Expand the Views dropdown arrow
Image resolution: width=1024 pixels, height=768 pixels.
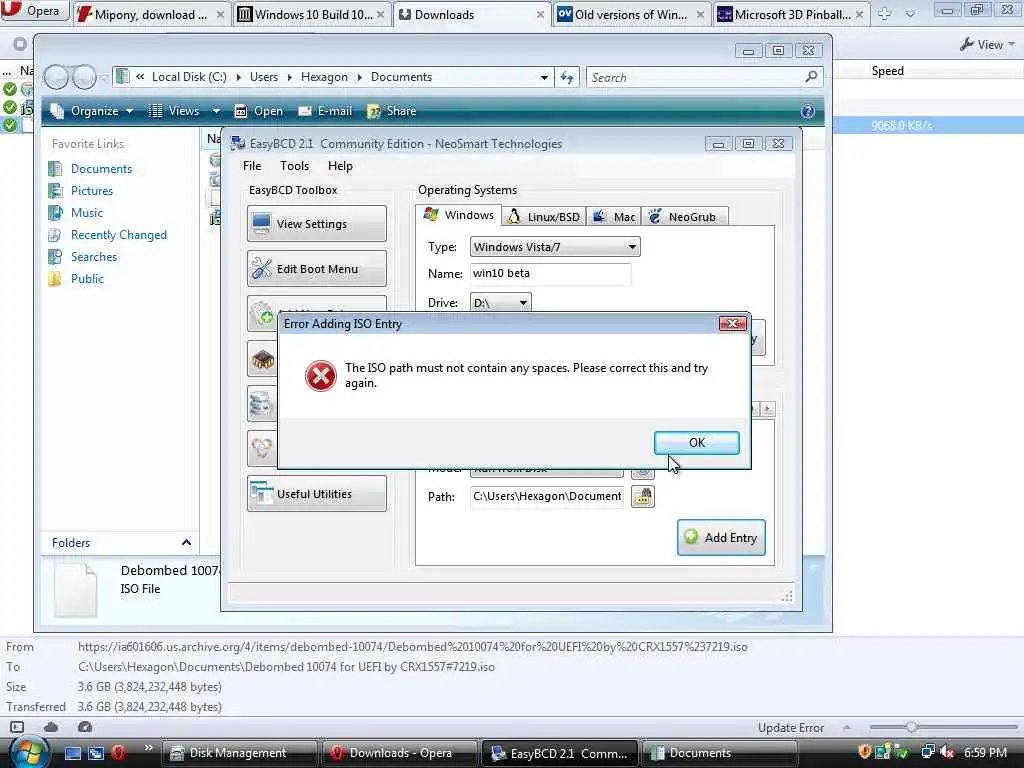tap(216, 111)
